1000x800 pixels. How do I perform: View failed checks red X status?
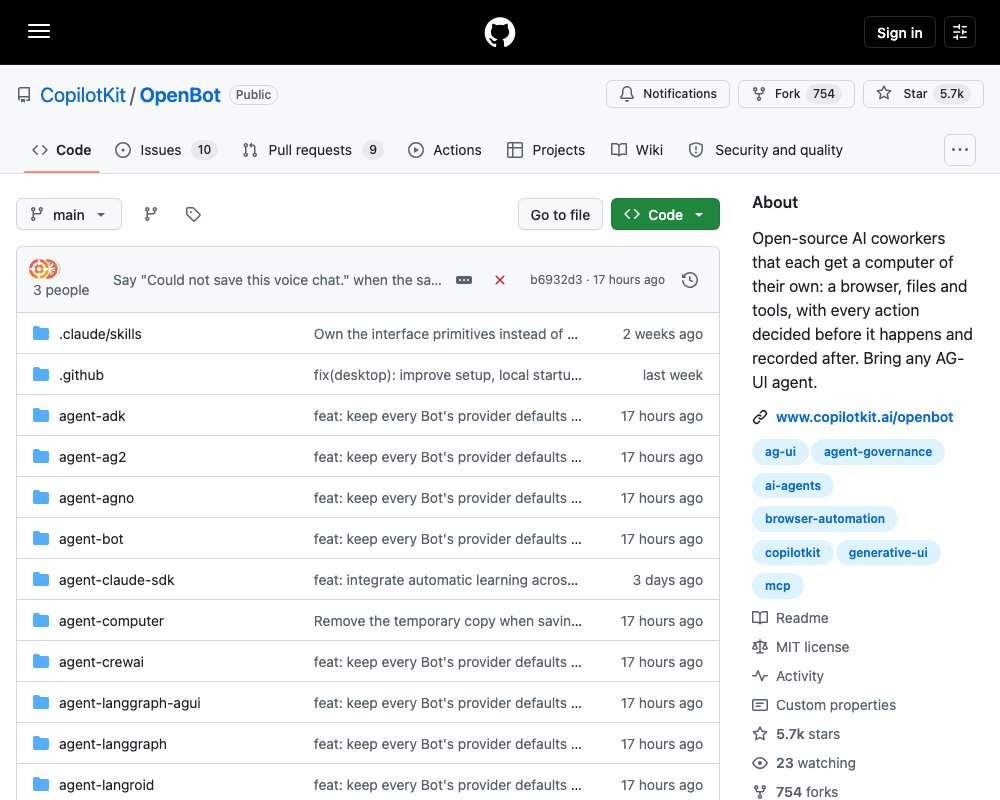(x=500, y=280)
